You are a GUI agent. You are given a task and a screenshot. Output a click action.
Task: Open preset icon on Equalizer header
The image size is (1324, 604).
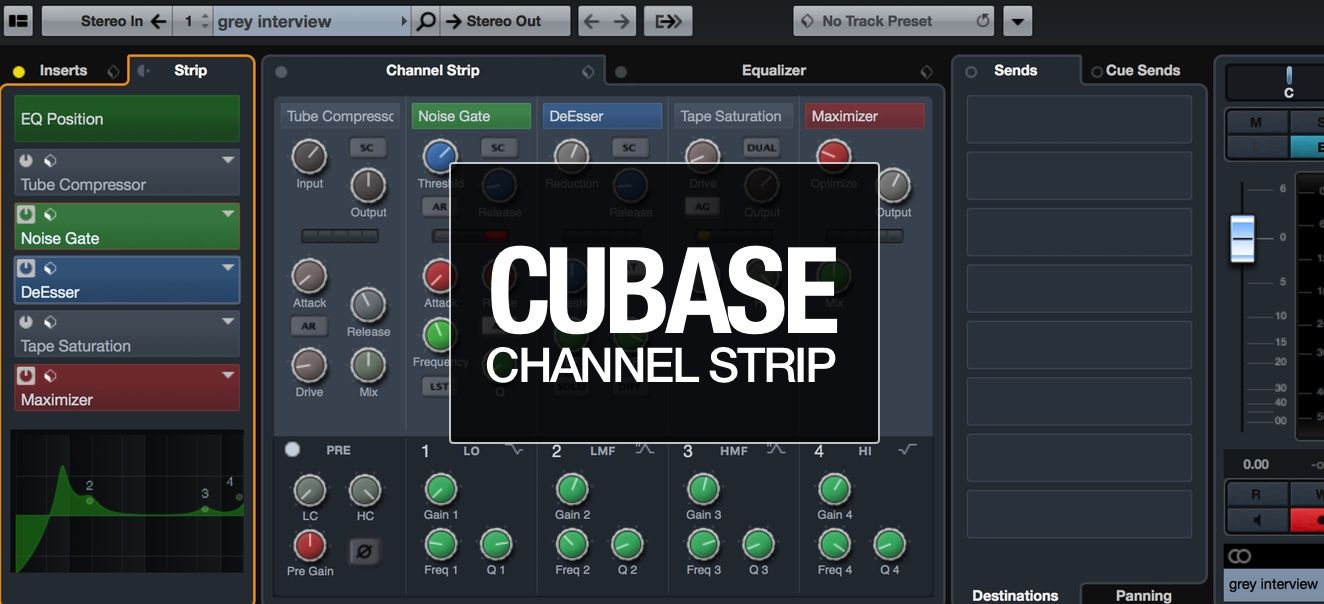point(926,71)
